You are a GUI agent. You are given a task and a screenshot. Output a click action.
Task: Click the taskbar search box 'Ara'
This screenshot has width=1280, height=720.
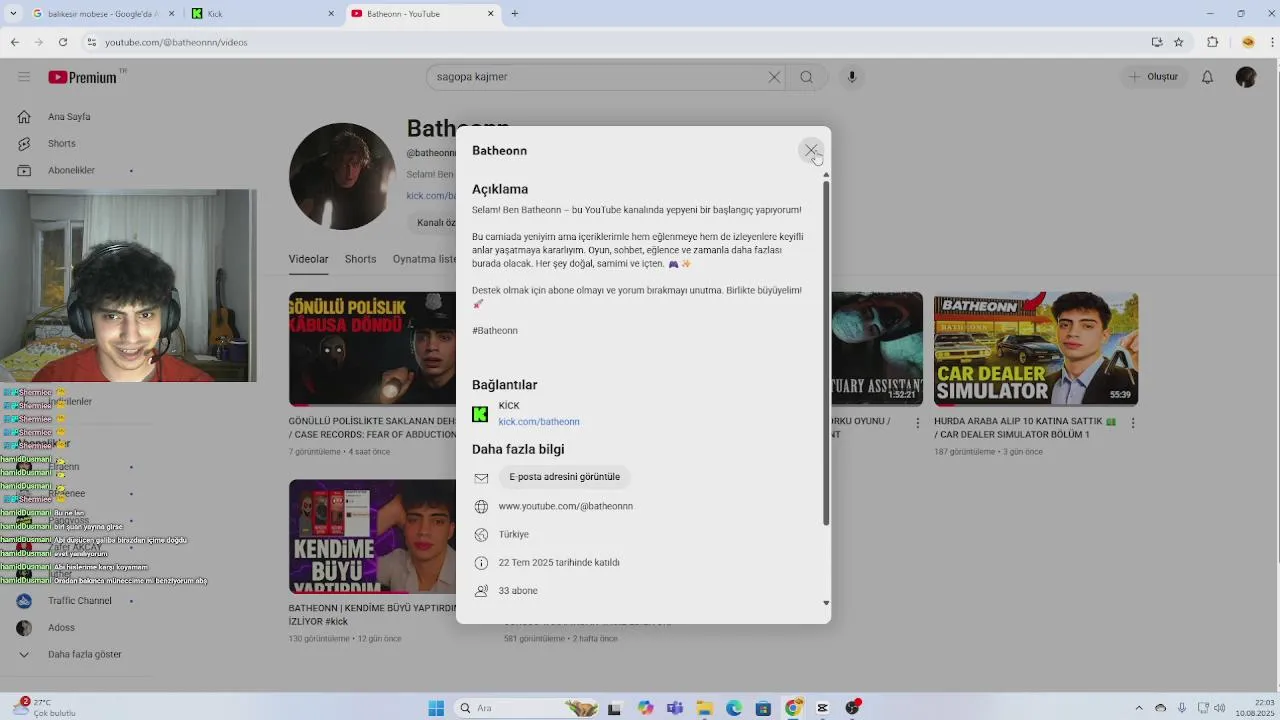click(x=527, y=708)
